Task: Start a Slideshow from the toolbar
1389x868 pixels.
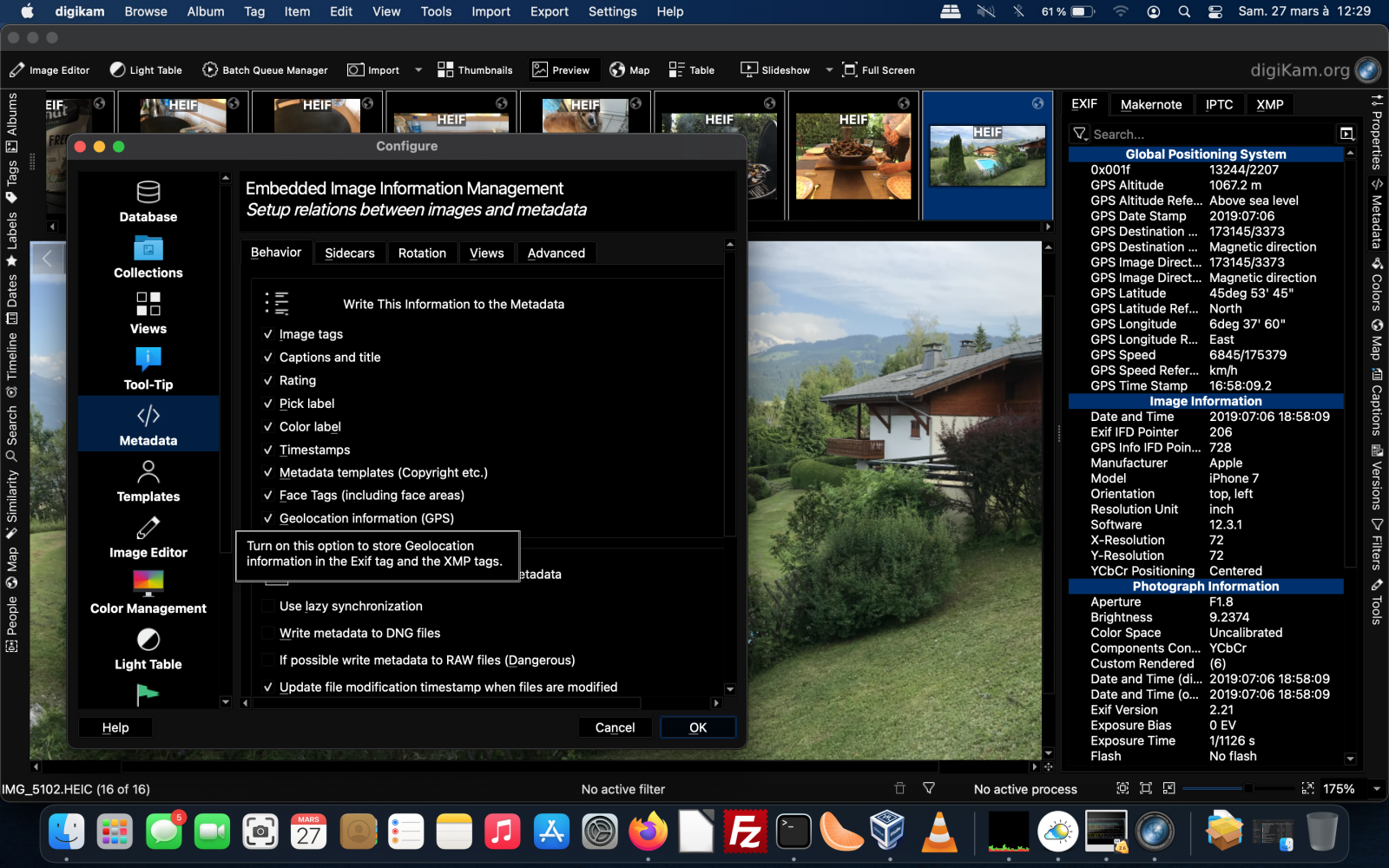Action: (x=773, y=69)
